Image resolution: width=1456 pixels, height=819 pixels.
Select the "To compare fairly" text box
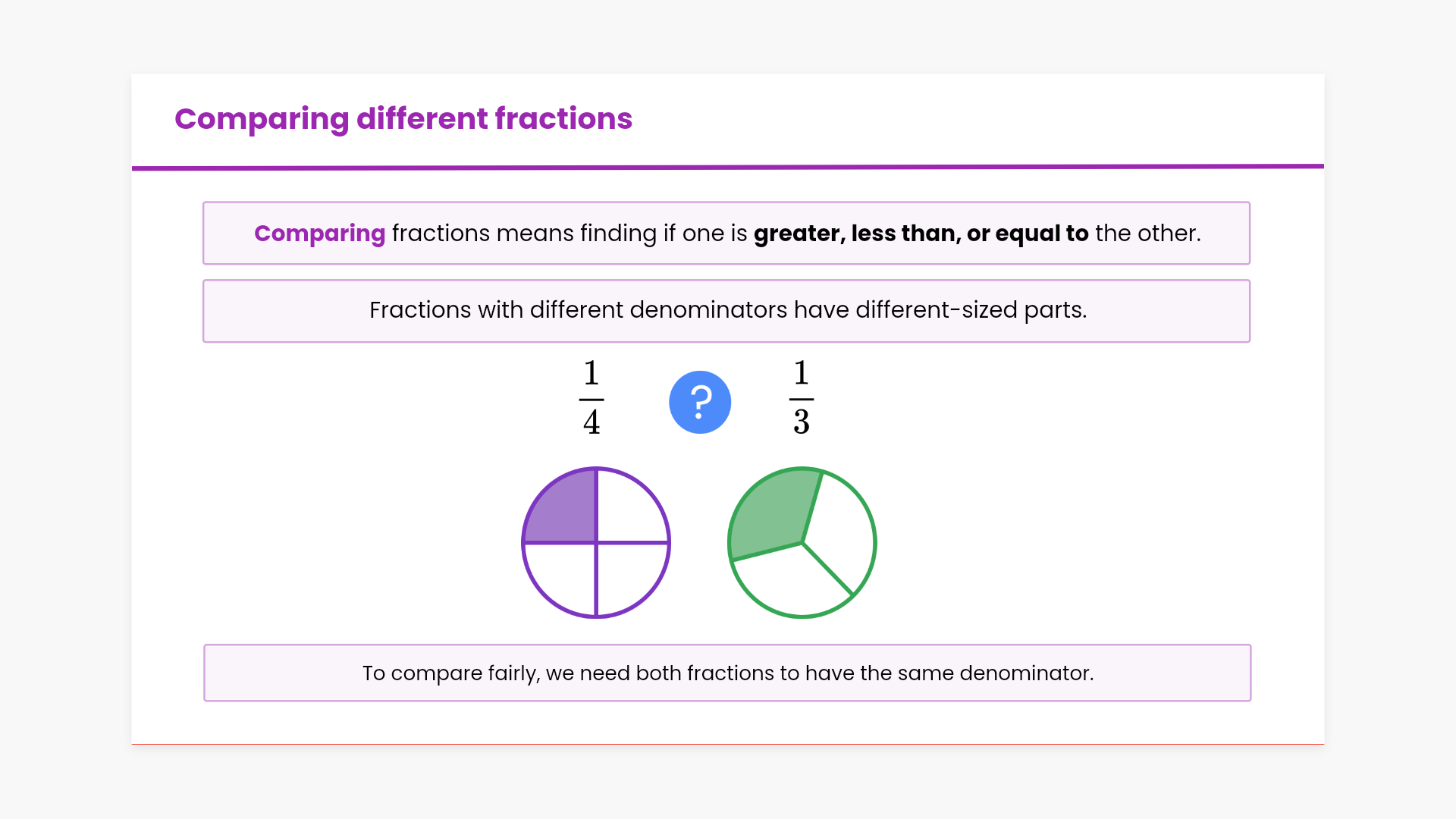coord(726,673)
